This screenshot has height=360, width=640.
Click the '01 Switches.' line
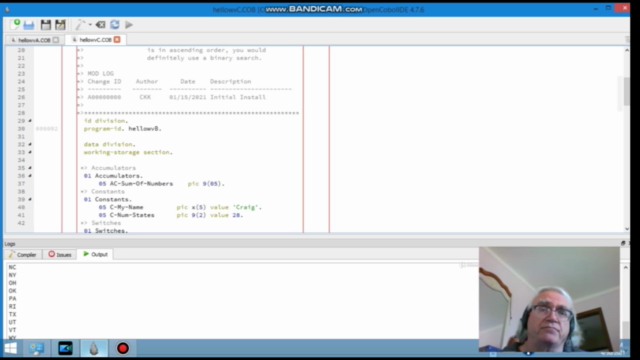(x=106, y=231)
